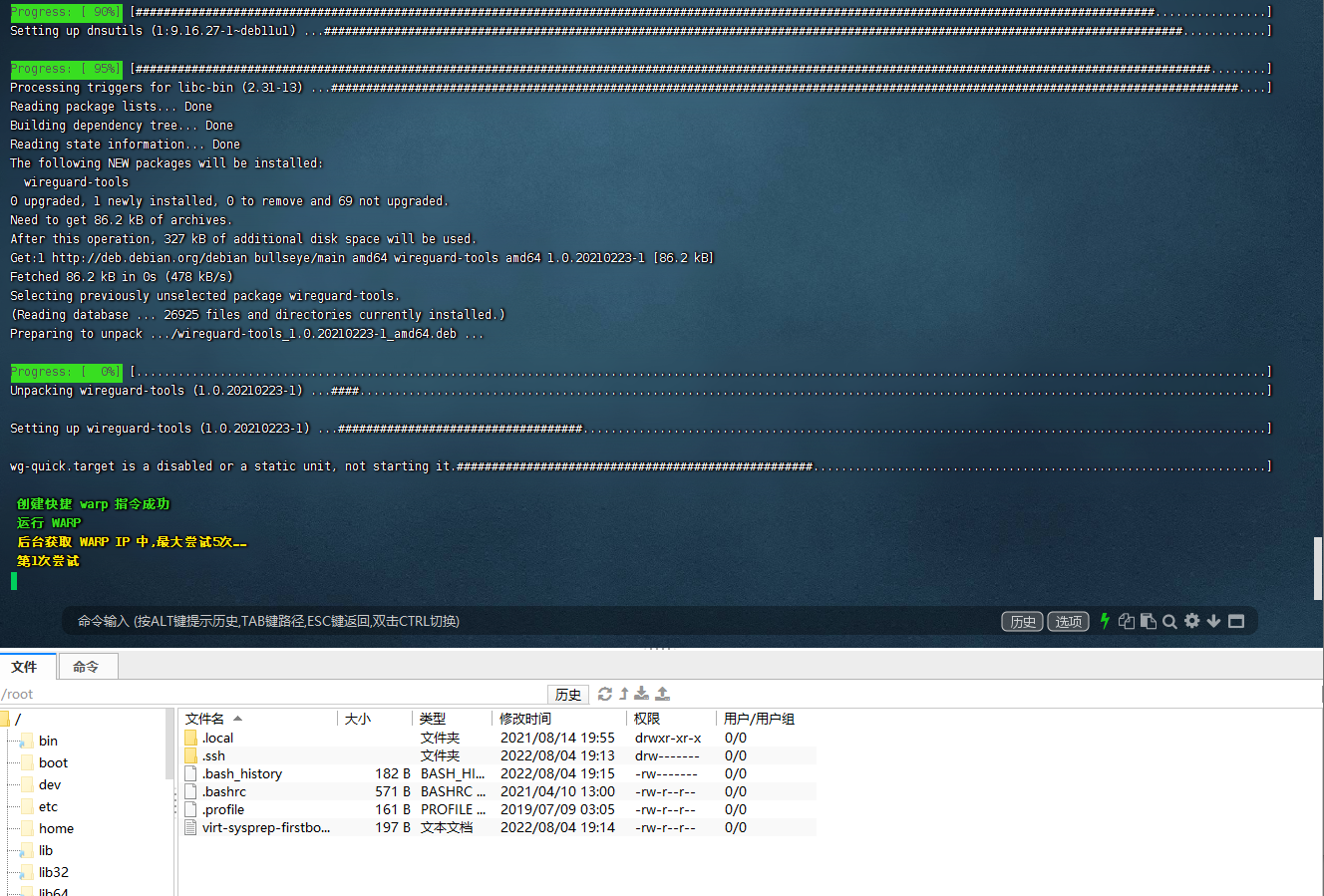Select dev folder in directory tree
This screenshot has width=1324, height=896.
click(x=50, y=784)
